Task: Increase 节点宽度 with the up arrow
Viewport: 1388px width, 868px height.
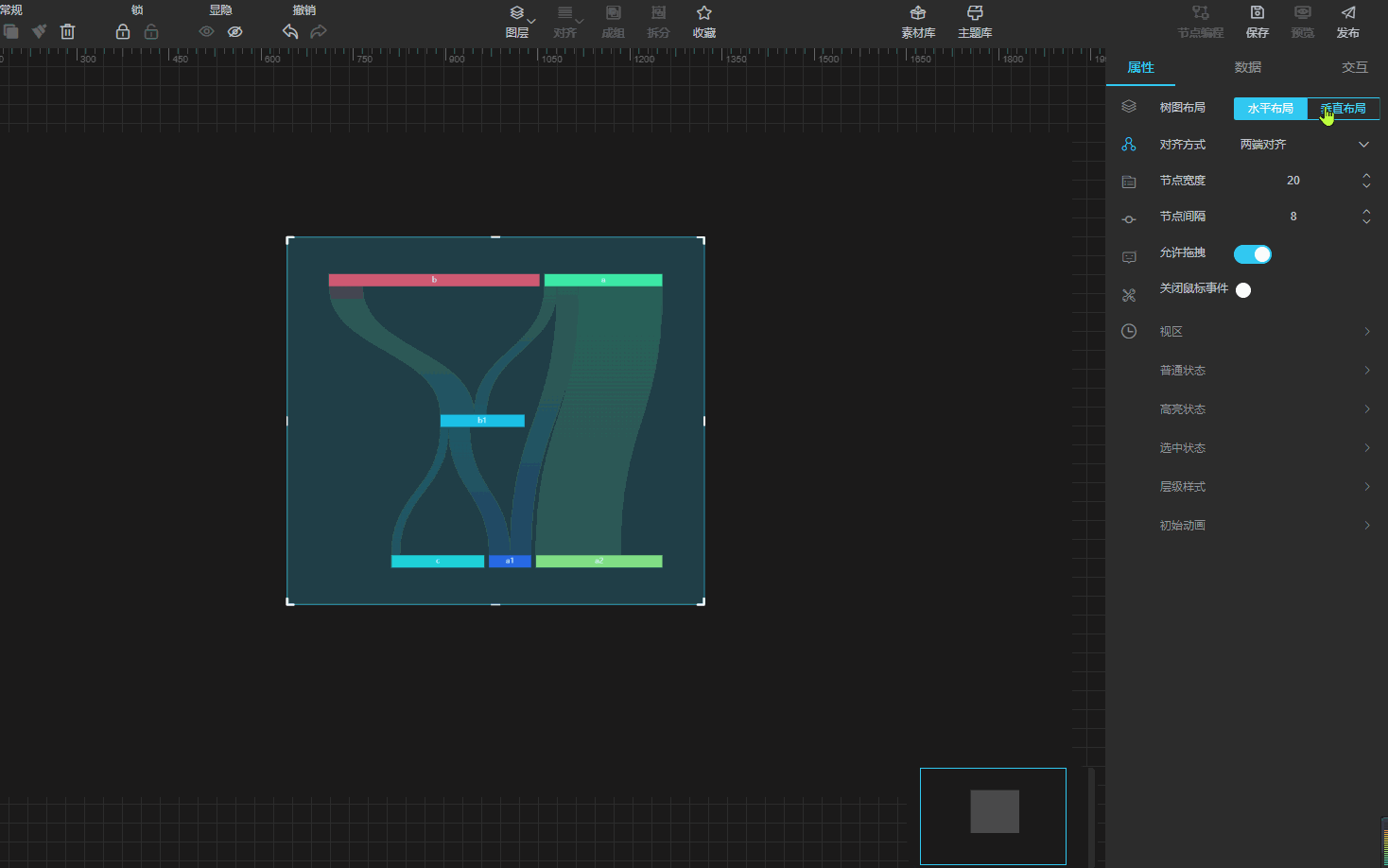Action: point(1366,176)
